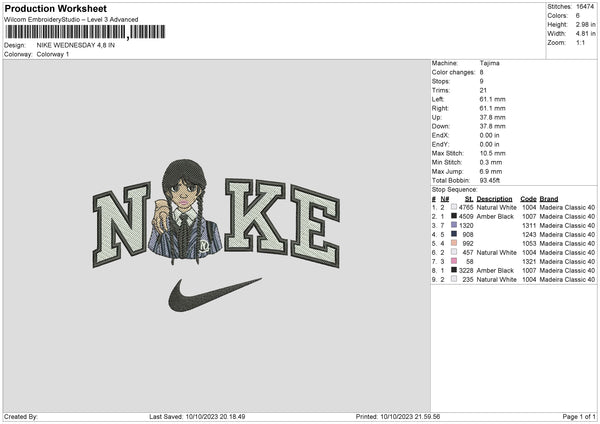Select code 1321 in the stop sequence
This screenshot has height=424, width=600.
click(x=530, y=261)
